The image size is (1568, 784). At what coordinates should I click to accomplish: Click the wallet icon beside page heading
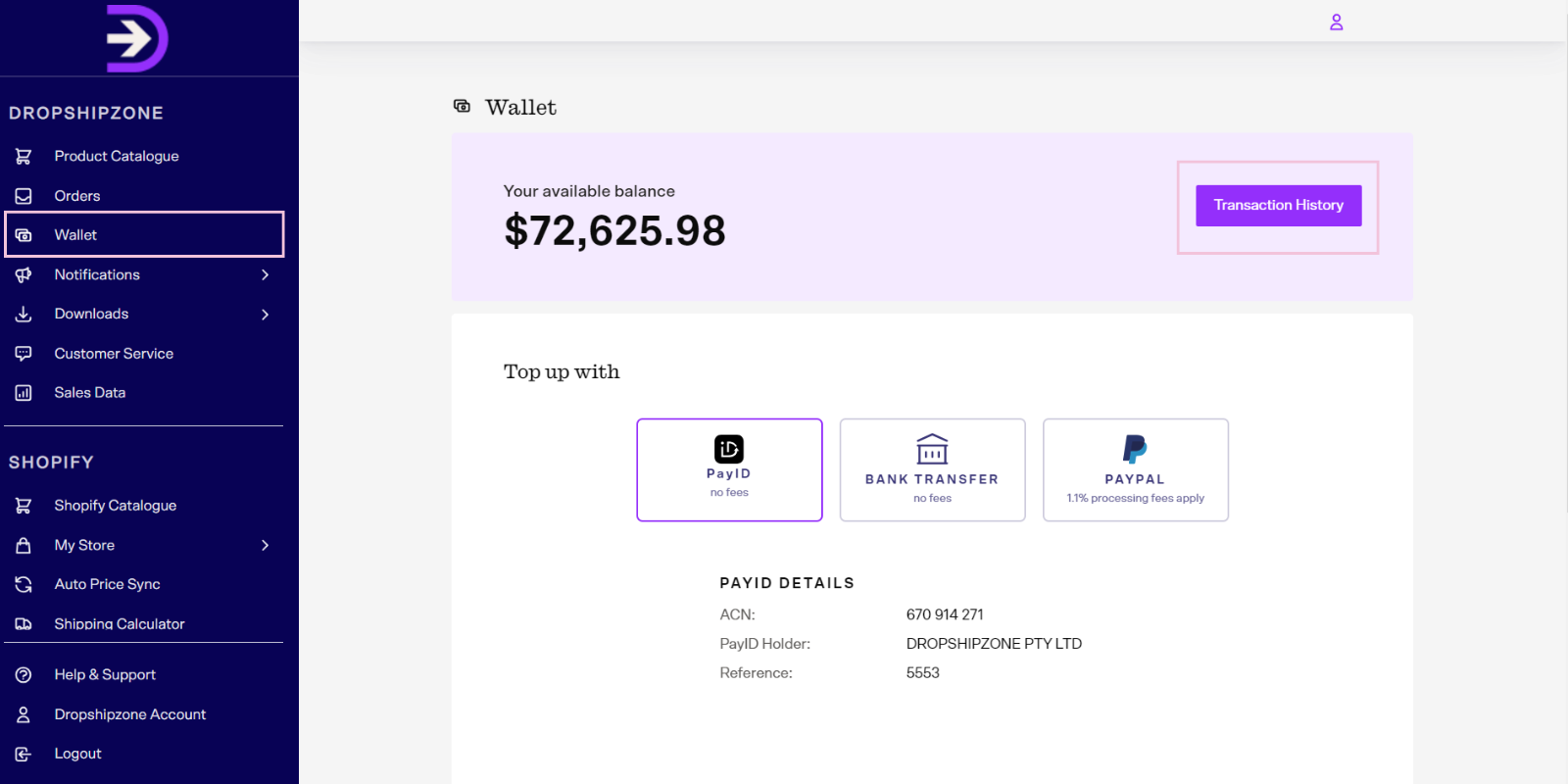click(x=462, y=106)
